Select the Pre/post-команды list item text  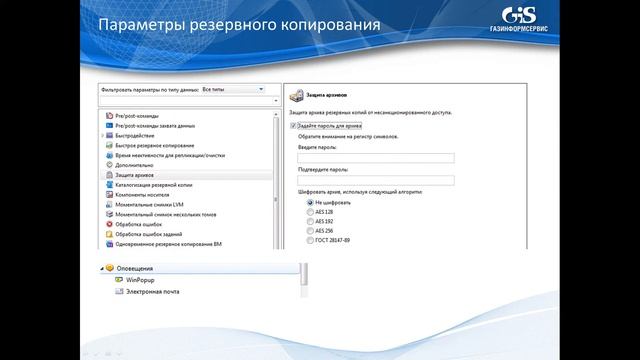point(137,116)
